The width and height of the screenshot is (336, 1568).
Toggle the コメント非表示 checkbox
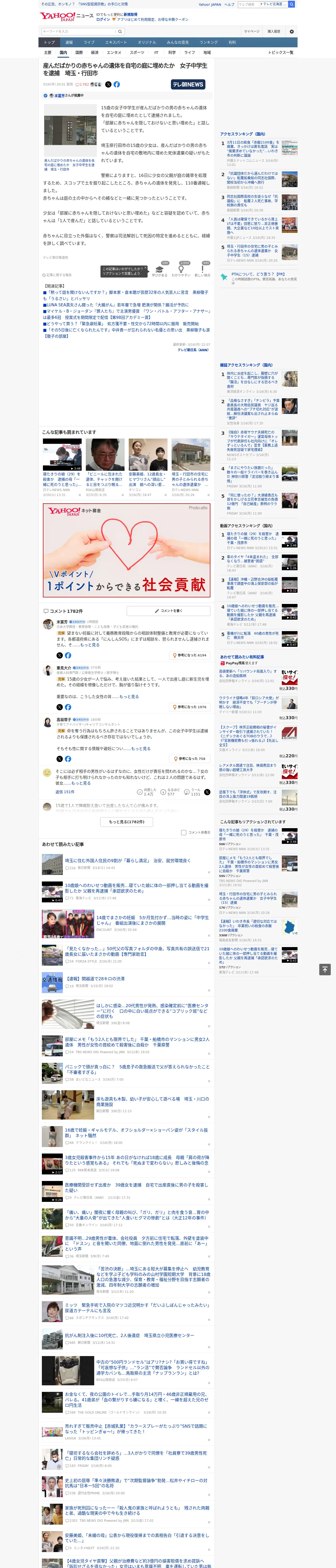tap(183, 833)
